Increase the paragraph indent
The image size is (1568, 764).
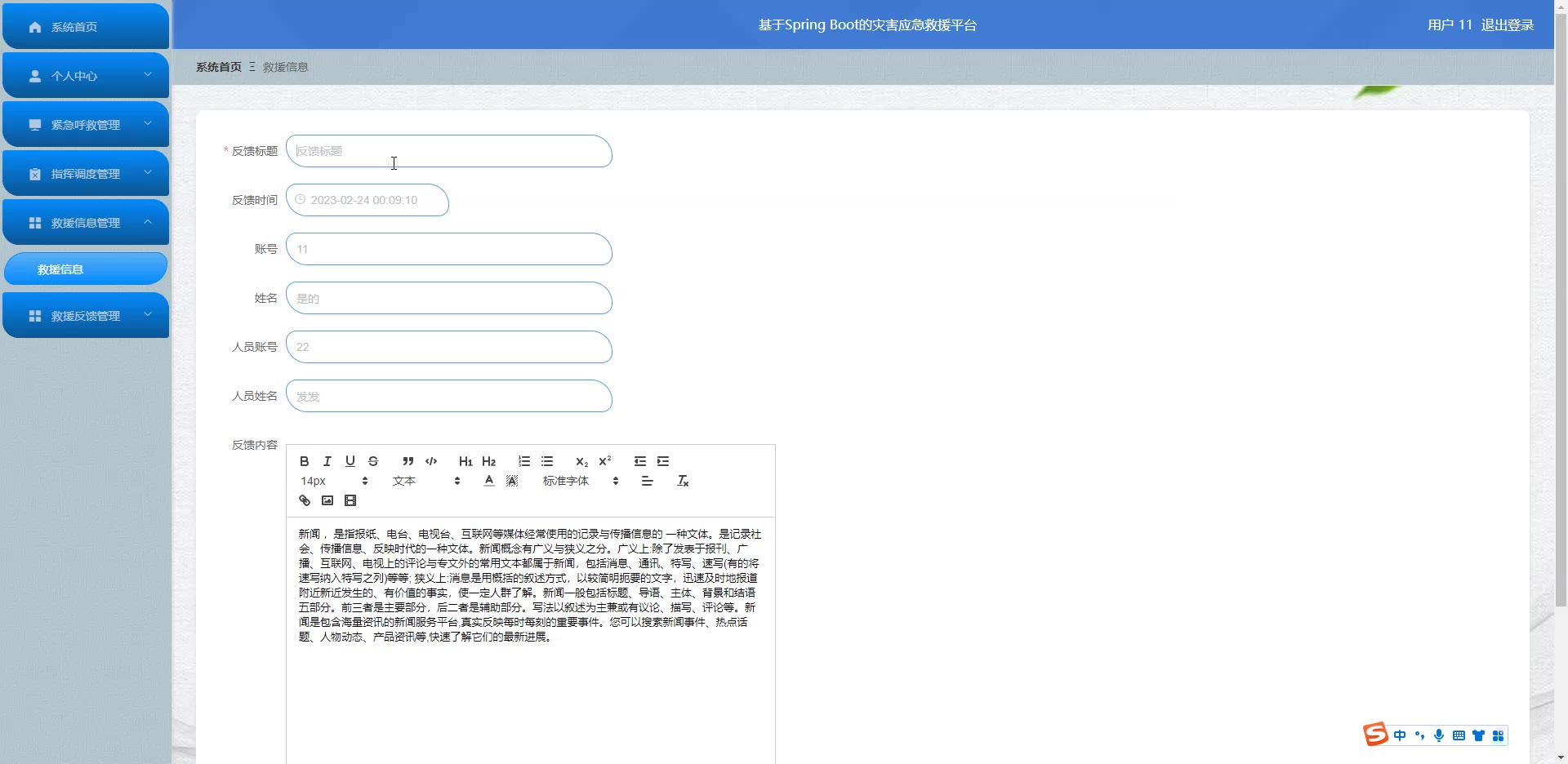pyautogui.click(x=663, y=461)
